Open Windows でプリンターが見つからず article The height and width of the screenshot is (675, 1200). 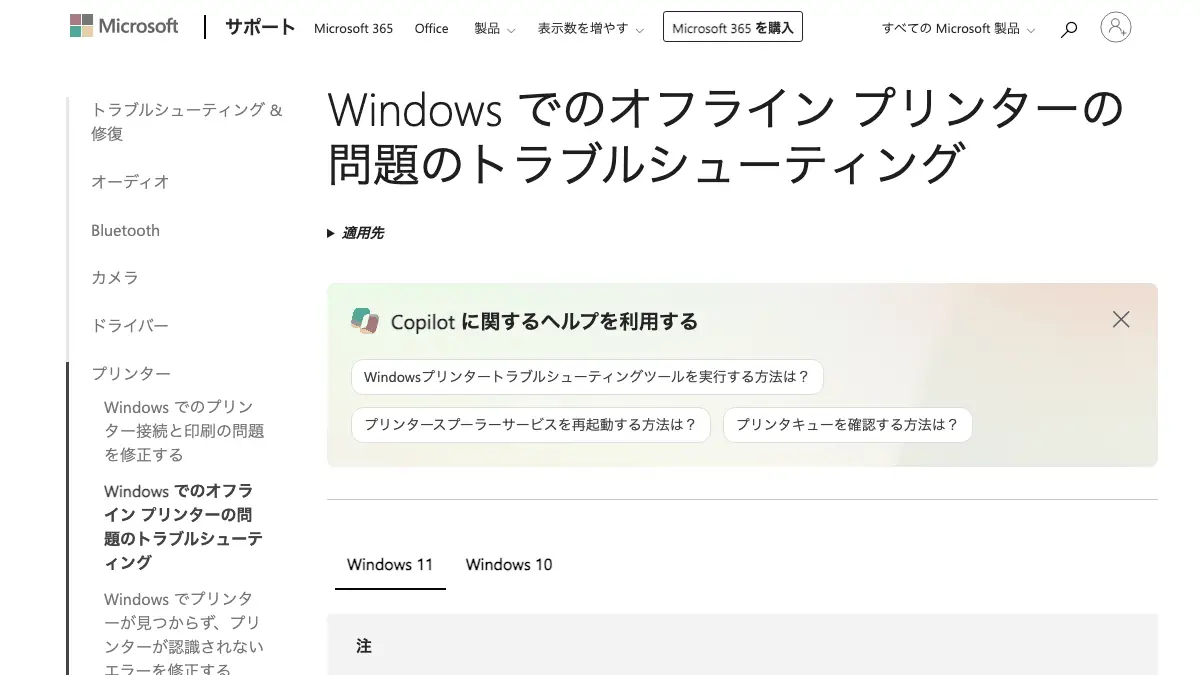coord(184,635)
